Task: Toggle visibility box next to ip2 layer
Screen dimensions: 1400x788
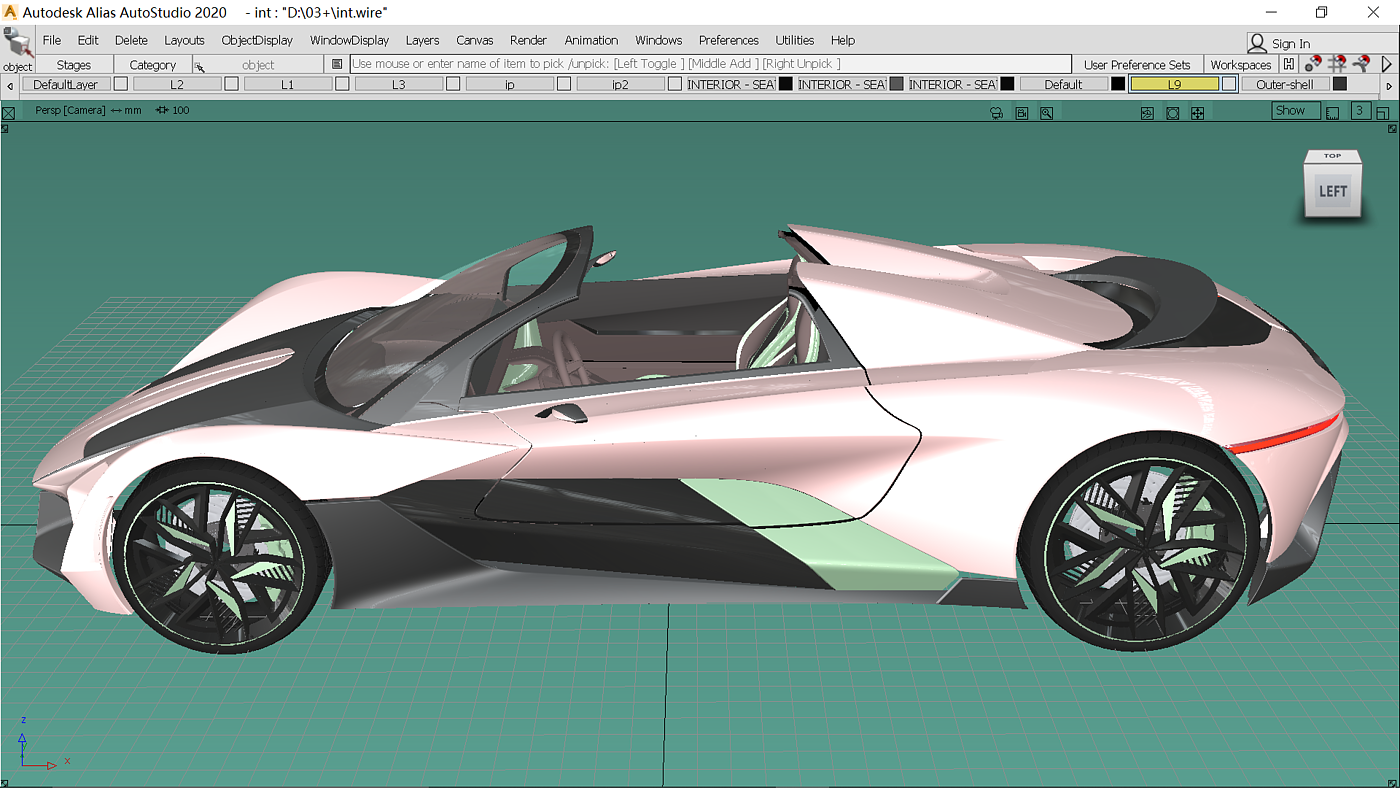Action: [675, 84]
